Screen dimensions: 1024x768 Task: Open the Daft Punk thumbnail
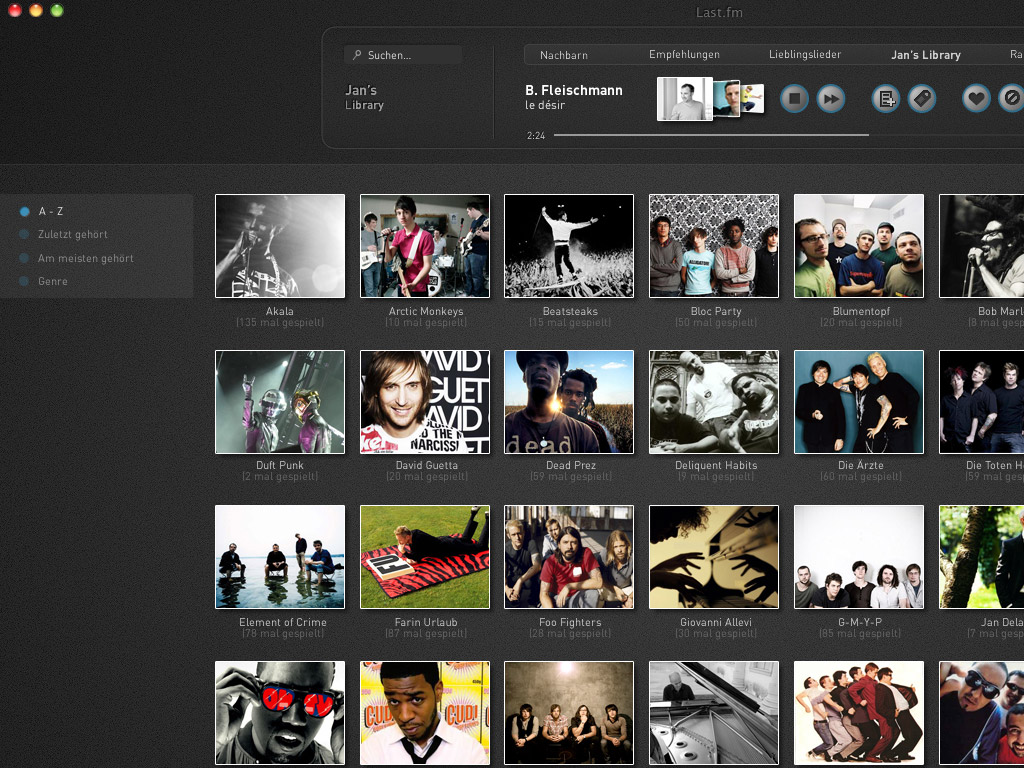280,402
